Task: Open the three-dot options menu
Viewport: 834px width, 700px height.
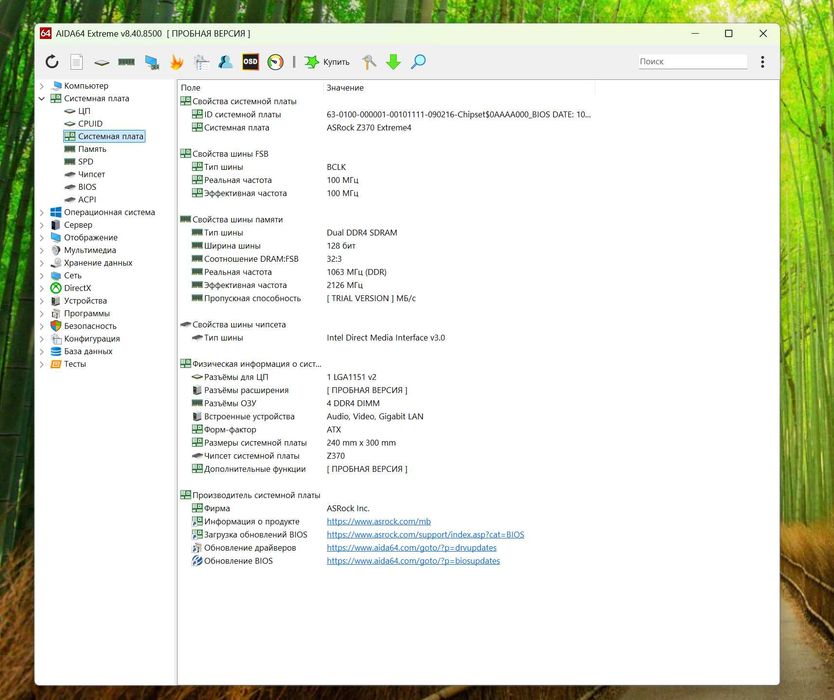Action: tap(763, 62)
